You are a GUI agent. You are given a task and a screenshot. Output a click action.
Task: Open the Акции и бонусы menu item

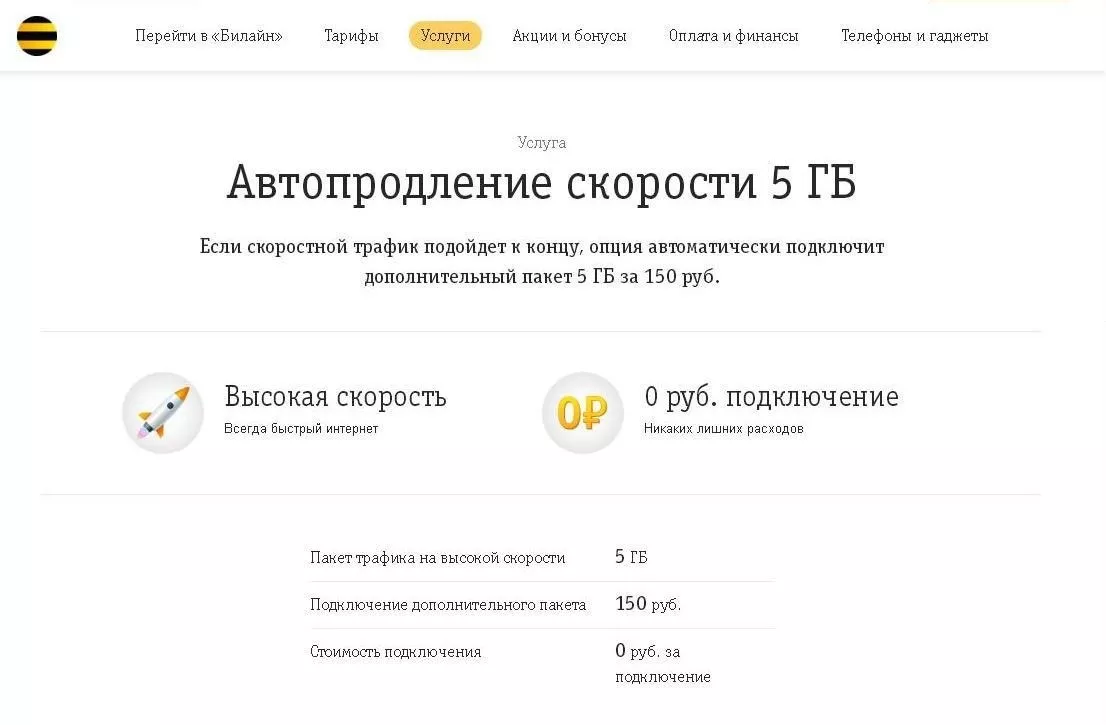pyautogui.click(x=569, y=36)
